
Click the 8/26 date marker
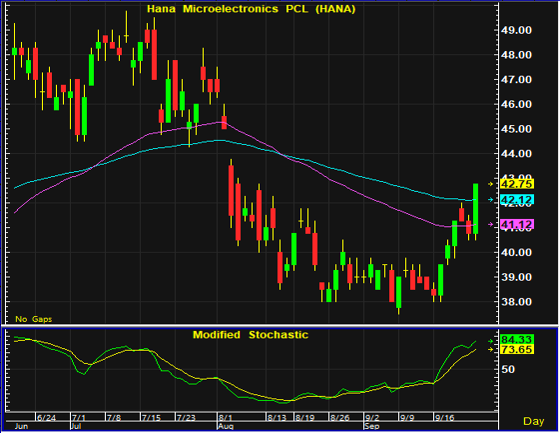pos(340,418)
